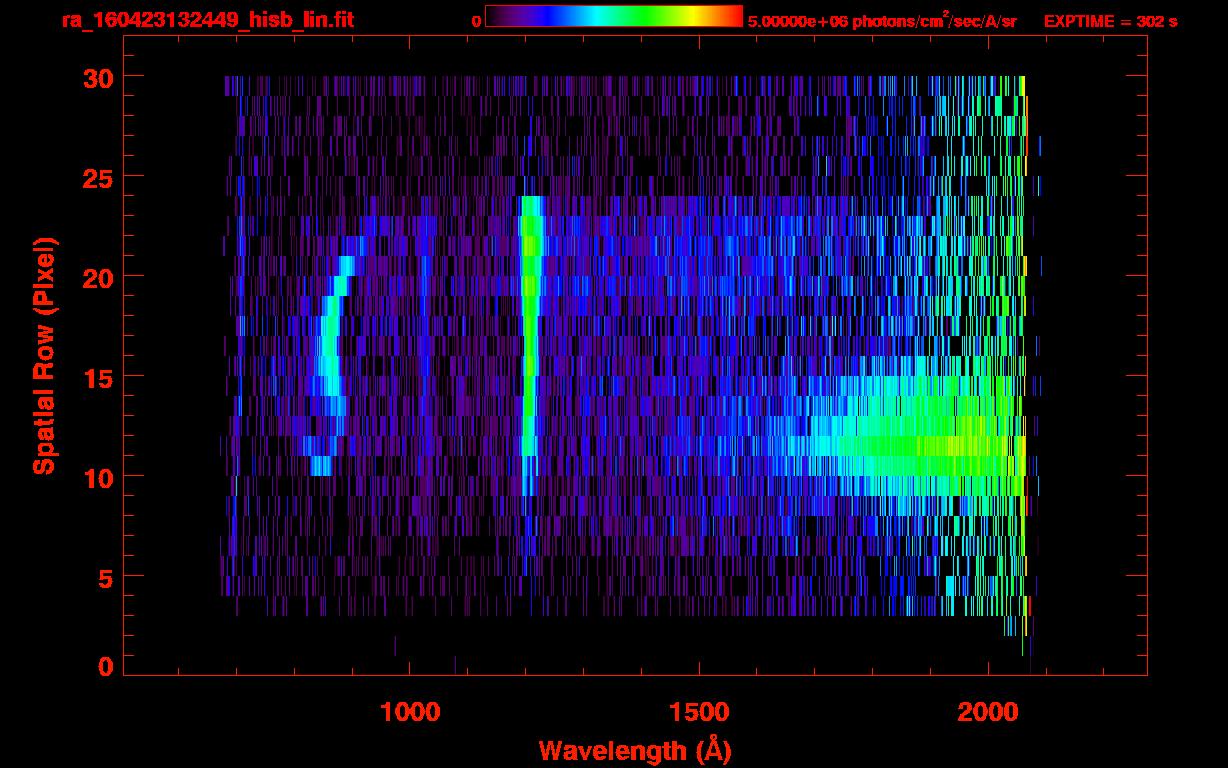Click the 2000 tick label on wavelength axis
This screenshot has height=768, width=1228.
tap(988, 712)
